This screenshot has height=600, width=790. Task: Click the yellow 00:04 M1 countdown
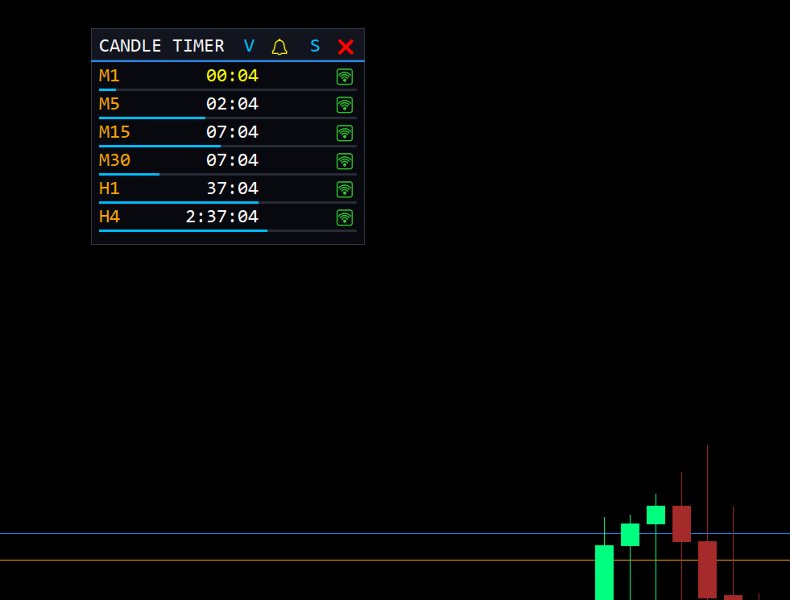pyautogui.click(x=232, y=76)
